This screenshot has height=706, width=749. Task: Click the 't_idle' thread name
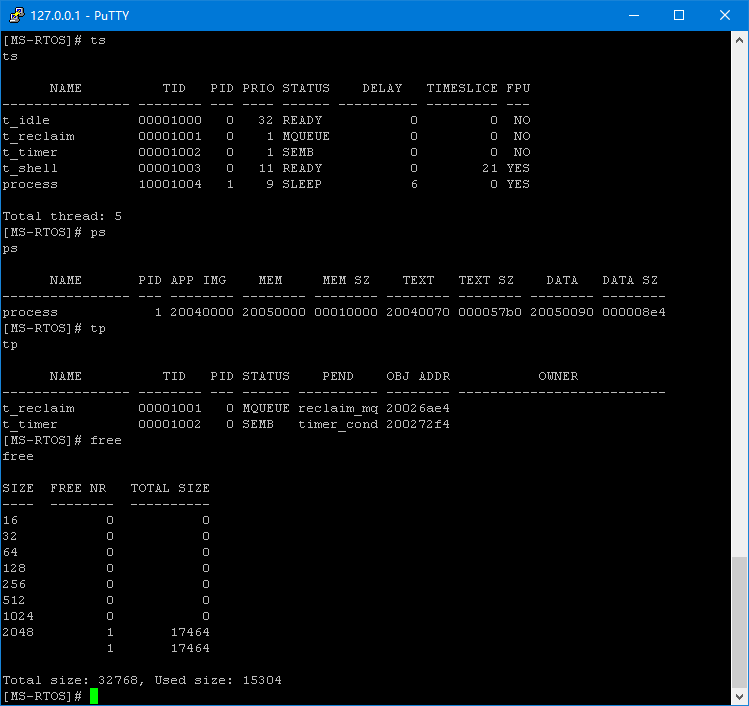(x=26, y=120)
